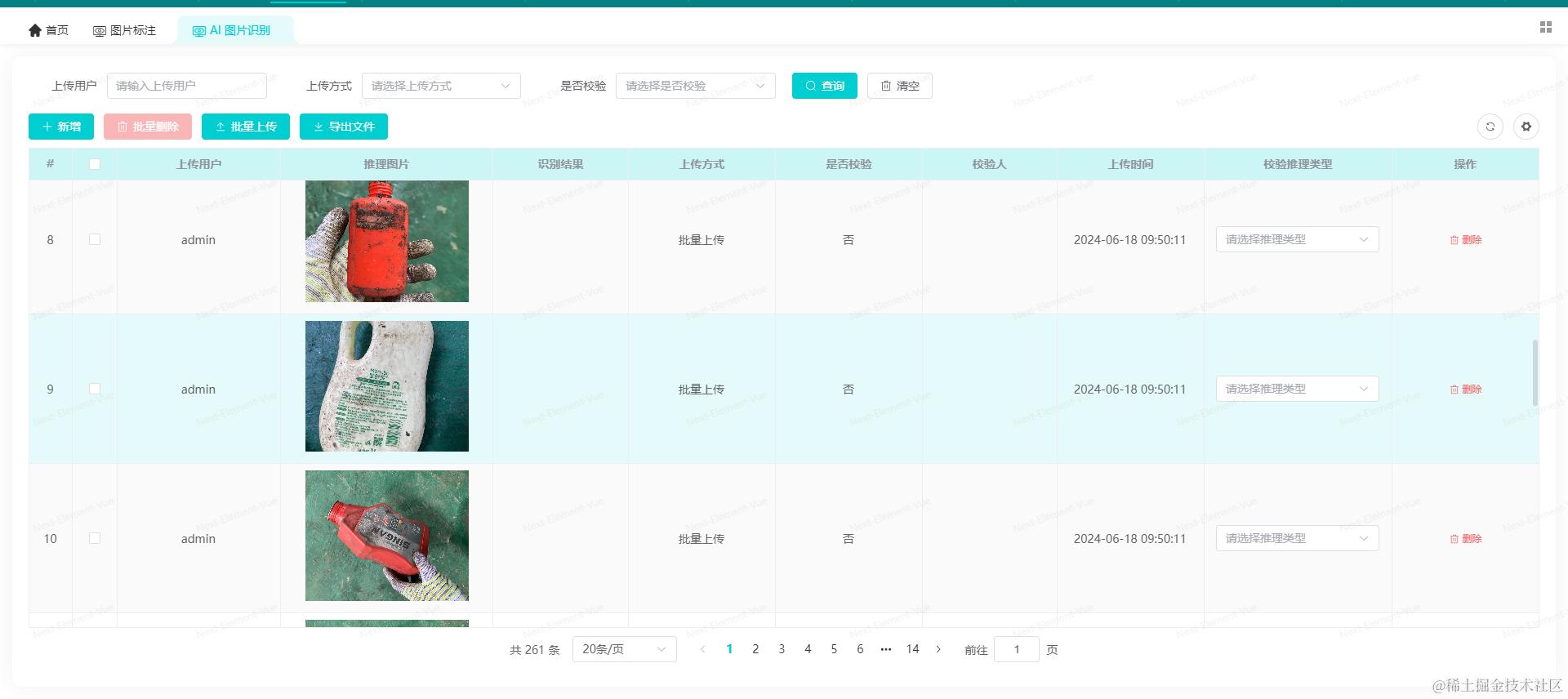
Task: Go to page 5
Action: coord(834,649)
